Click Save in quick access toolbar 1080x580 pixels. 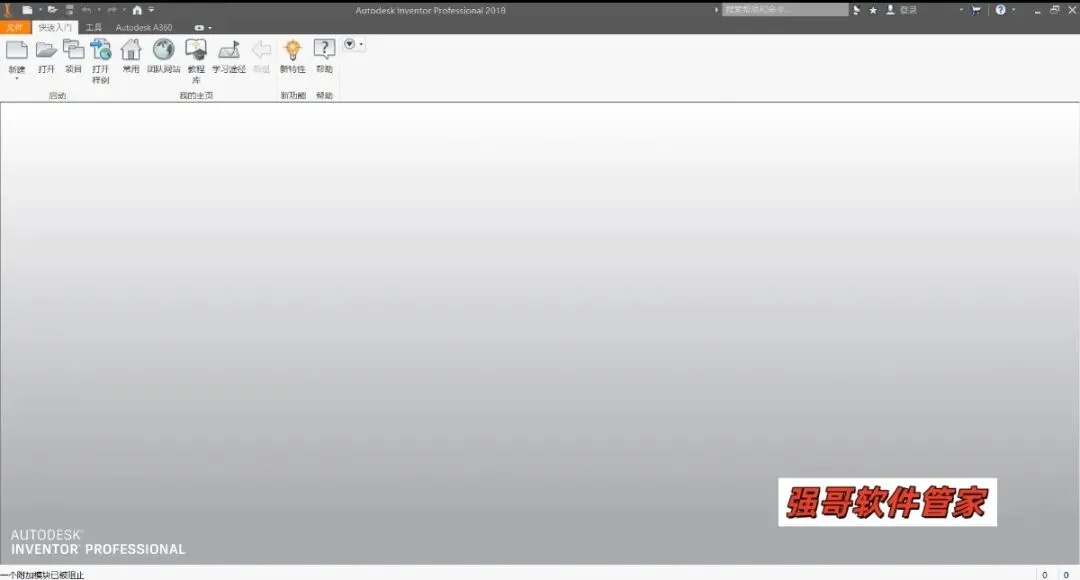click(70, 10)
